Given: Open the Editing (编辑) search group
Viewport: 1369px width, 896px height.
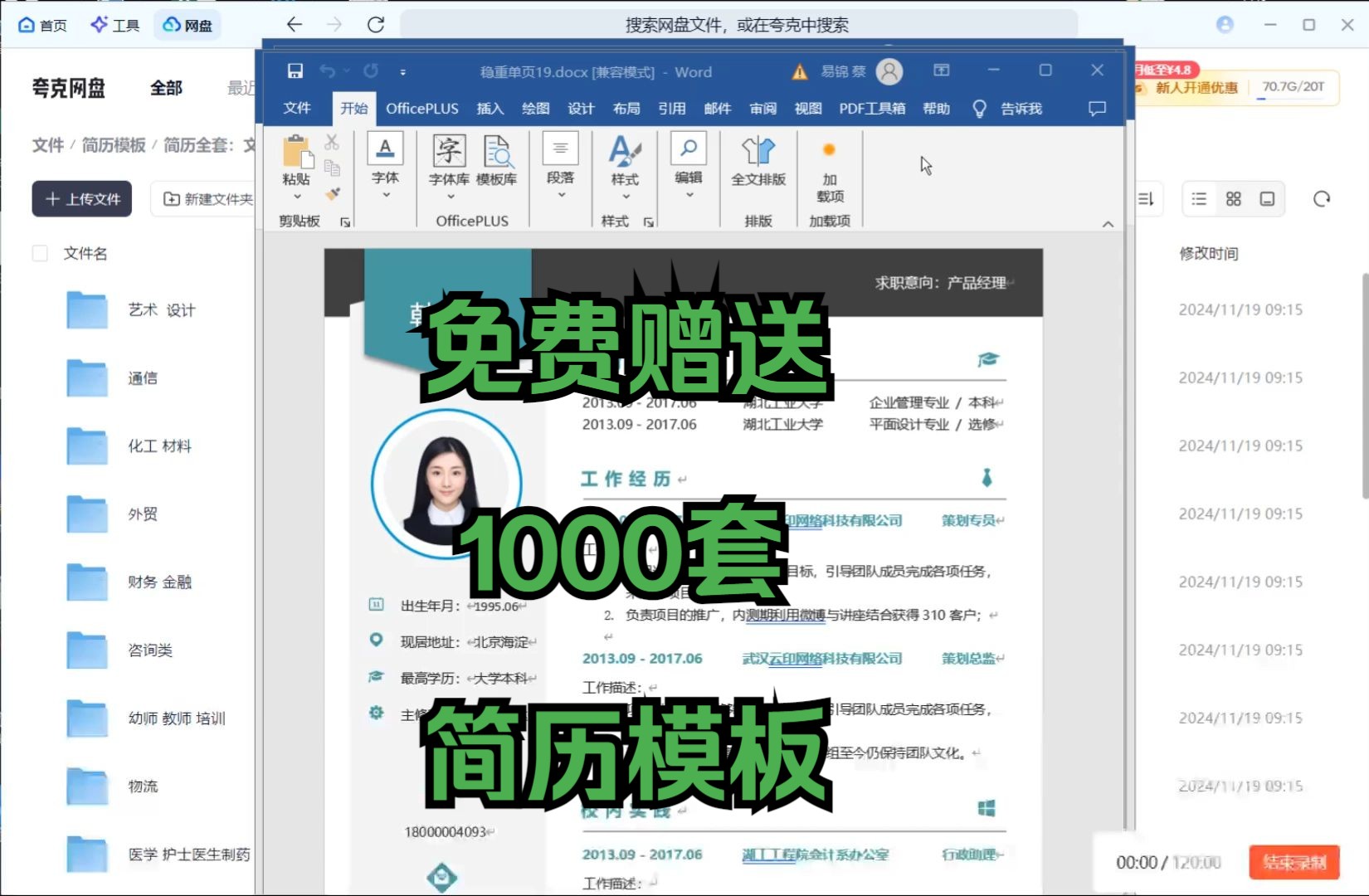Looking at the screenshot, I should point(689,164).
